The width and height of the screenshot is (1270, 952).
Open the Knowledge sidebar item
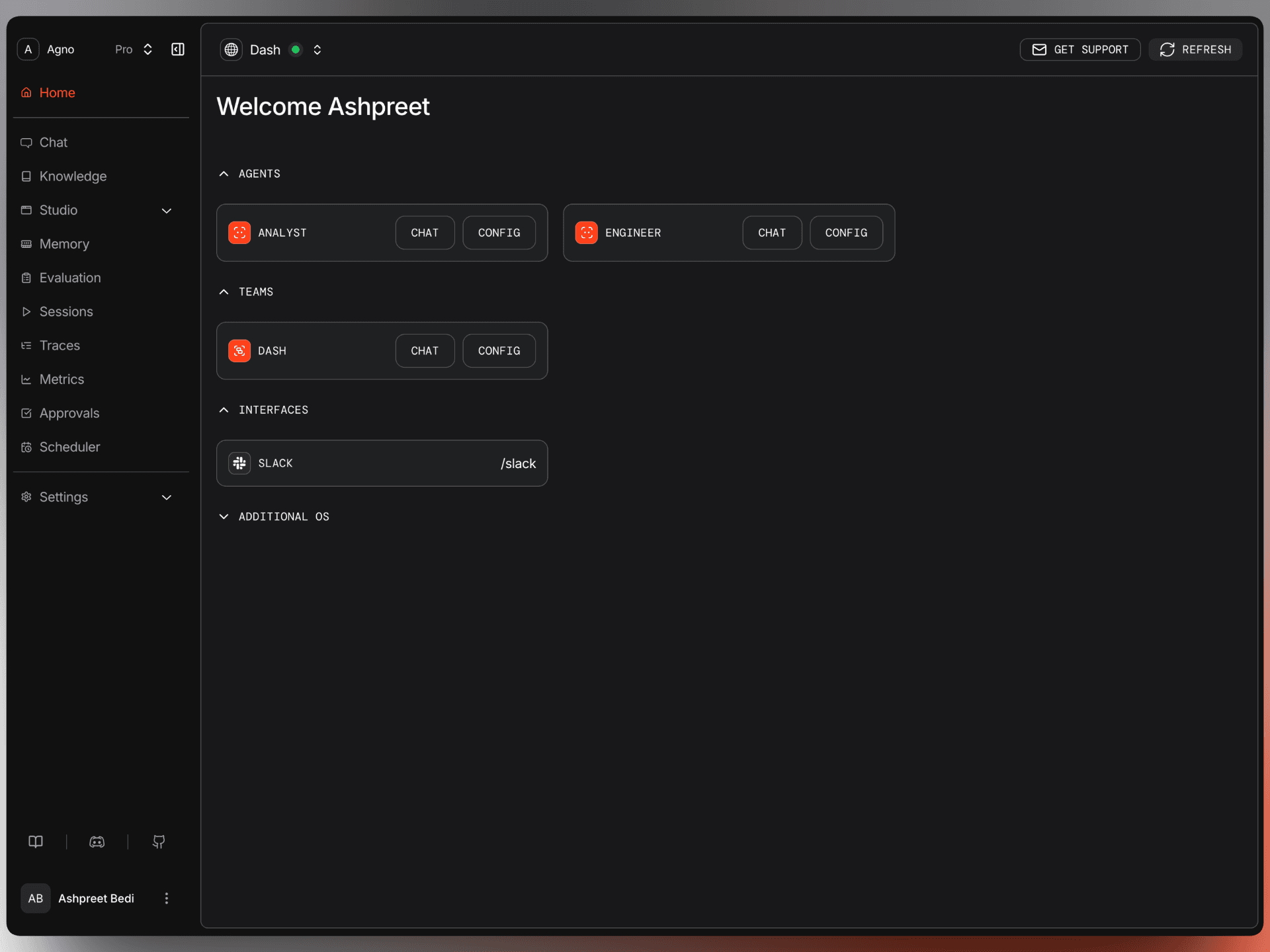click(x=73, y=177)
